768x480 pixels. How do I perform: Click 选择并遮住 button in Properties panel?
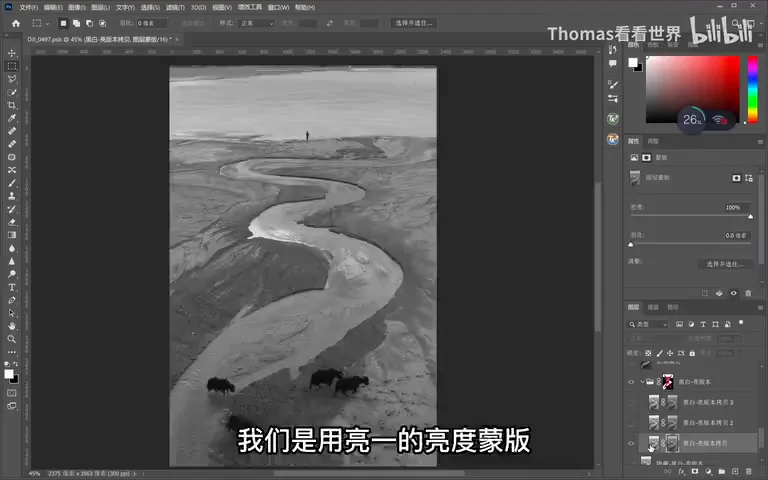coord(725,264)
